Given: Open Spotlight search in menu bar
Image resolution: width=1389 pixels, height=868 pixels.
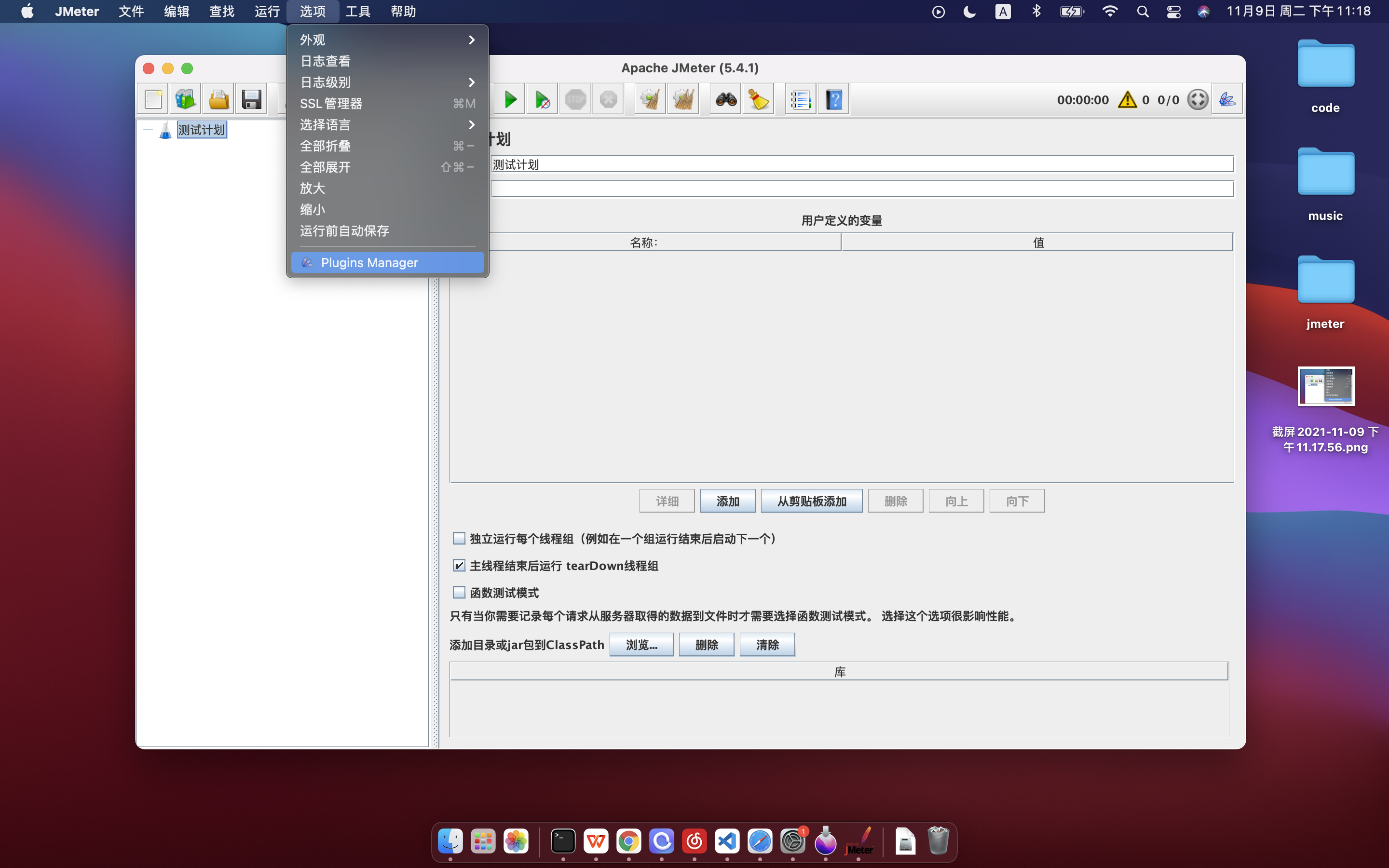Looking at the screenshot, I should pos(1143,12).
